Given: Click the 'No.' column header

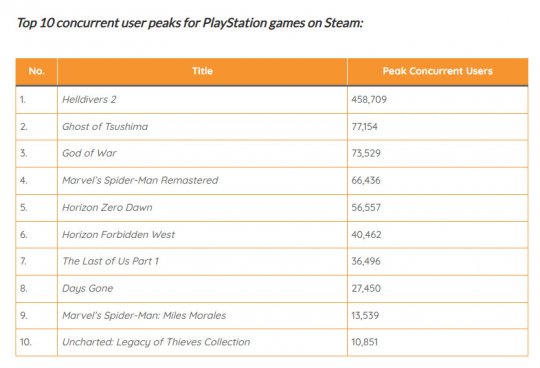Looking at the screenshot, I should [x=37, y=71].
